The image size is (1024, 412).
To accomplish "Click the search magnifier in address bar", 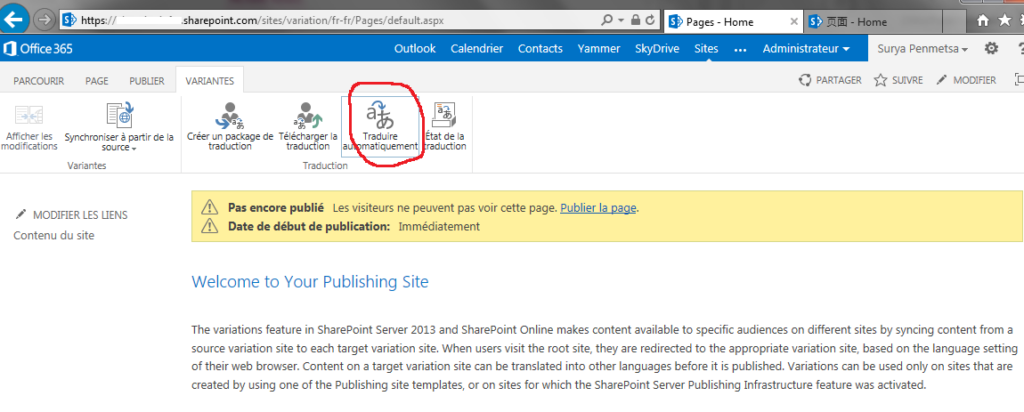I will tap(607, 20).
